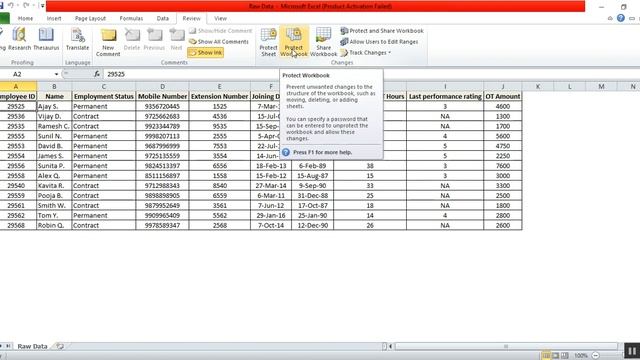640x360 pixels.
Task: Open Excel Help question mark icon
Action: click(621, 18)
